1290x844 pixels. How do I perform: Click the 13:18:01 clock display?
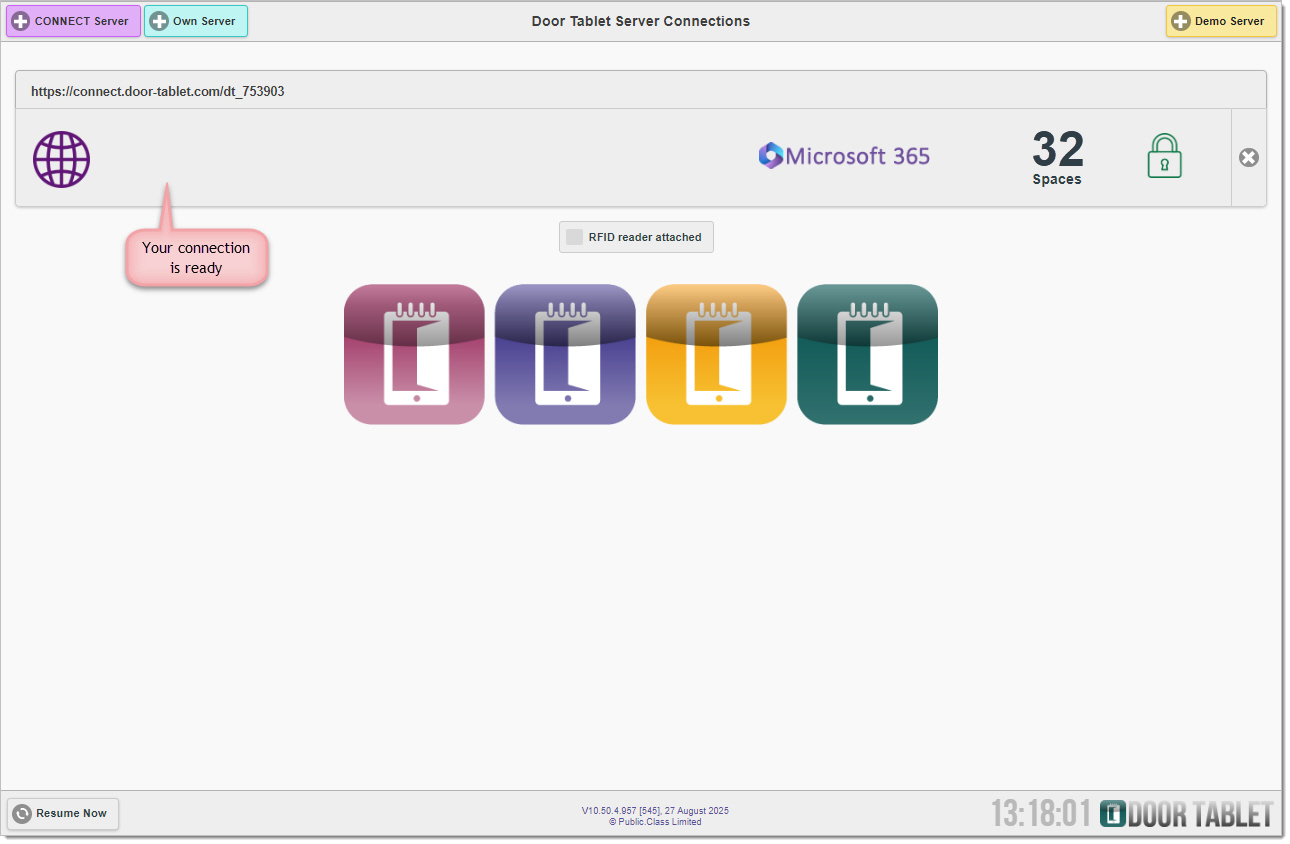point(1040,814)
